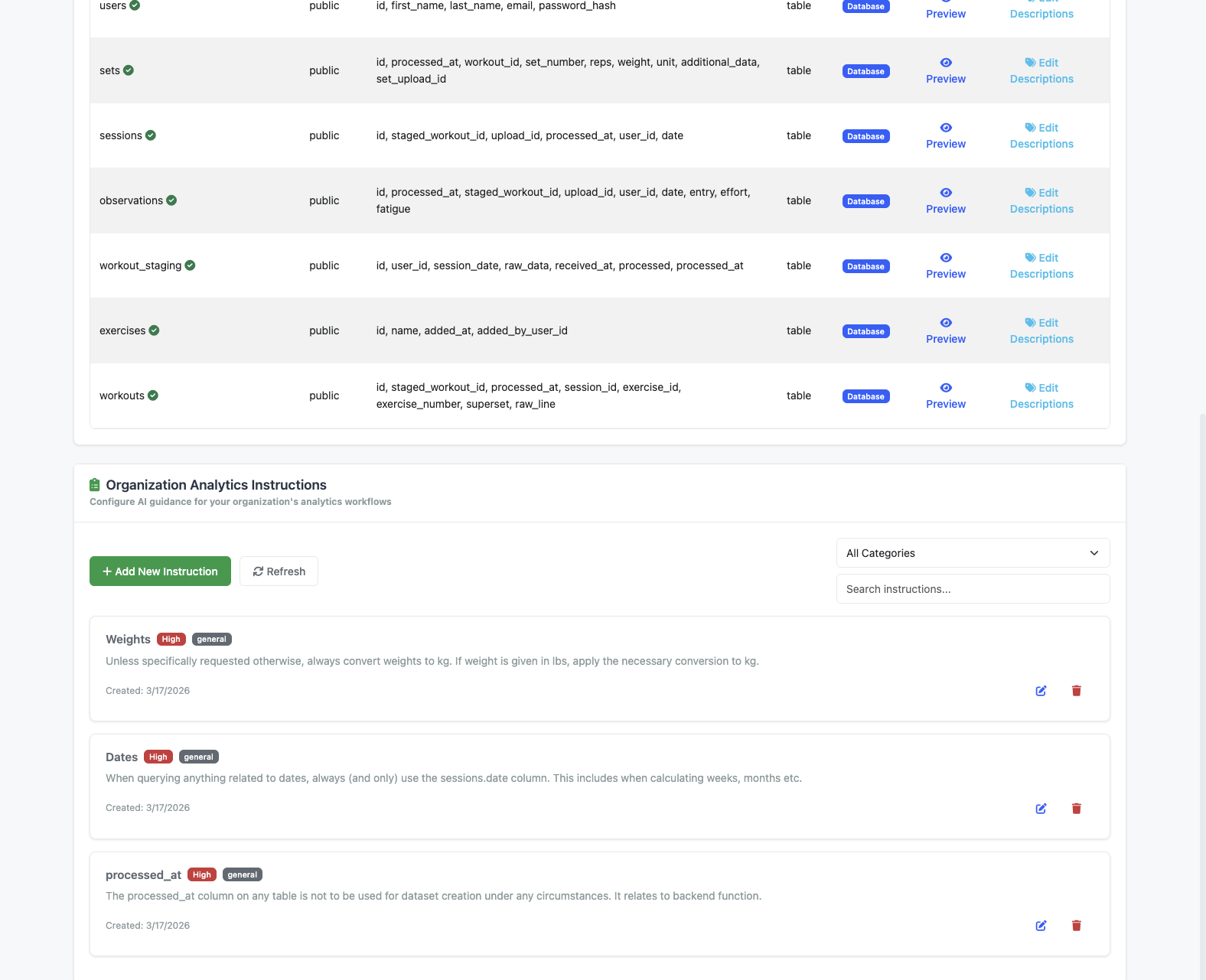This screenshot has width=1206, height=980.
Task: Click High priority badge on Weights
Action: [x=171, y=640]
